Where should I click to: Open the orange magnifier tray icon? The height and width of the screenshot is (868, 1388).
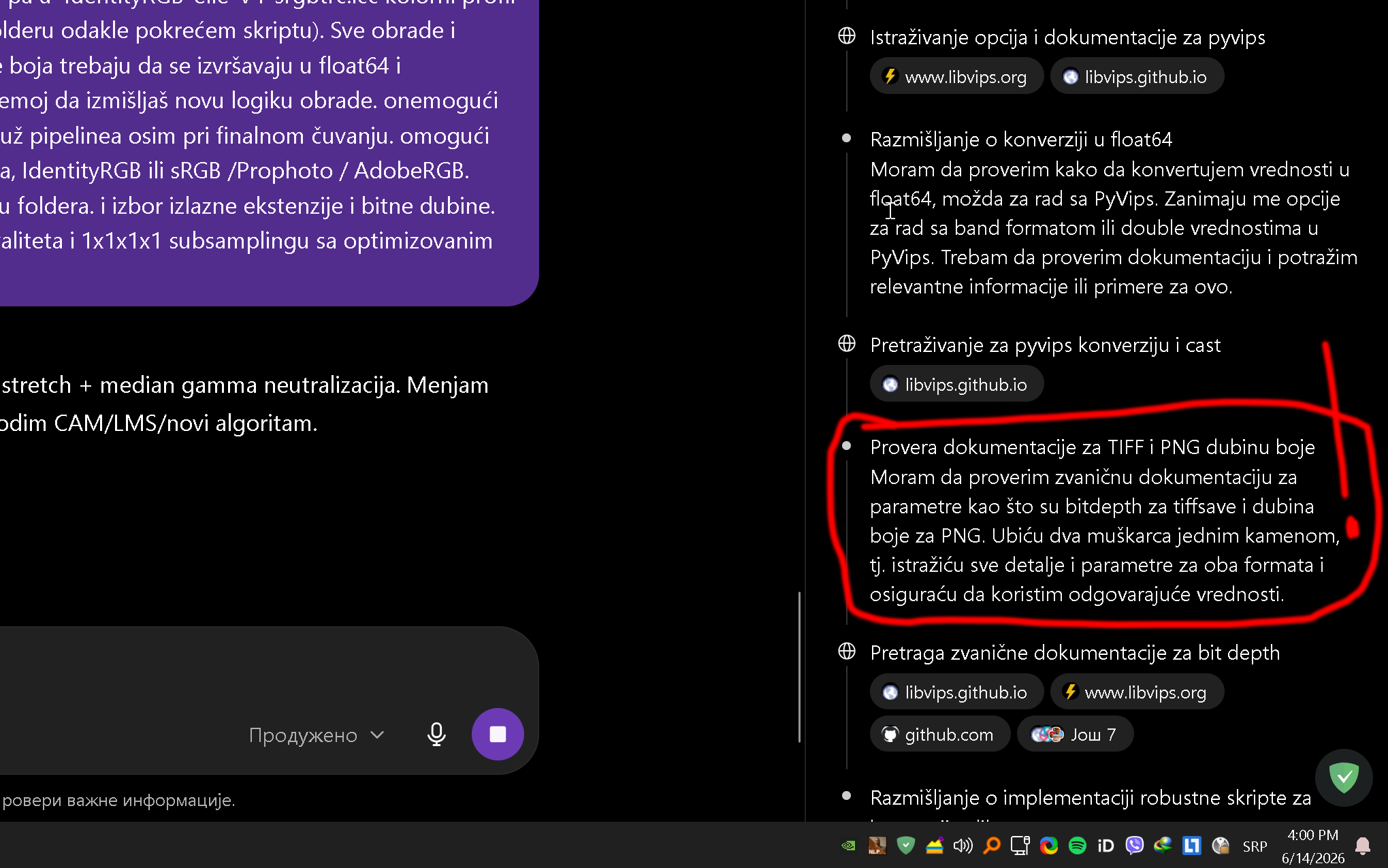pos(992,846)
